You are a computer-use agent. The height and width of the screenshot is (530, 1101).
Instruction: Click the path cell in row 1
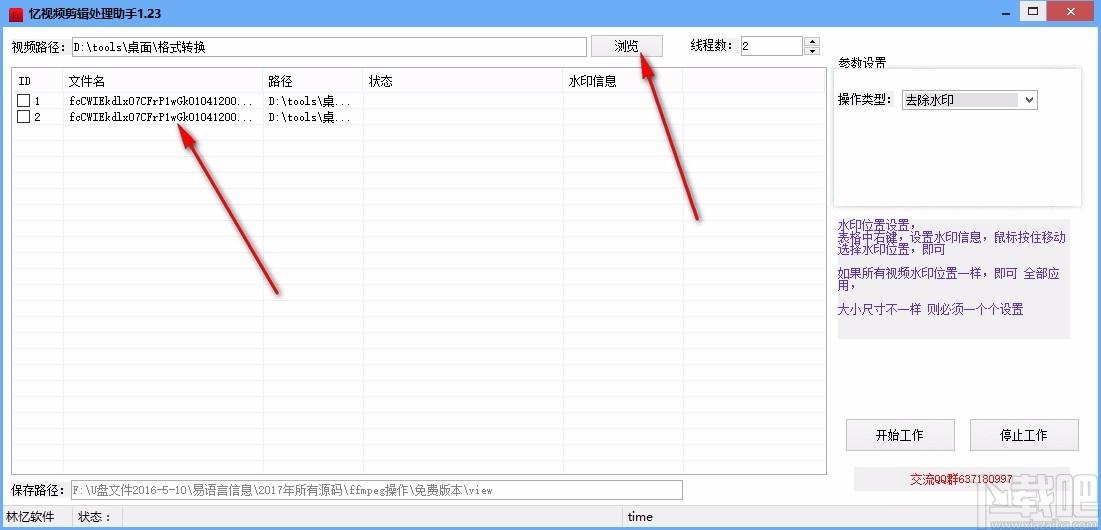(x=310, y=101)
